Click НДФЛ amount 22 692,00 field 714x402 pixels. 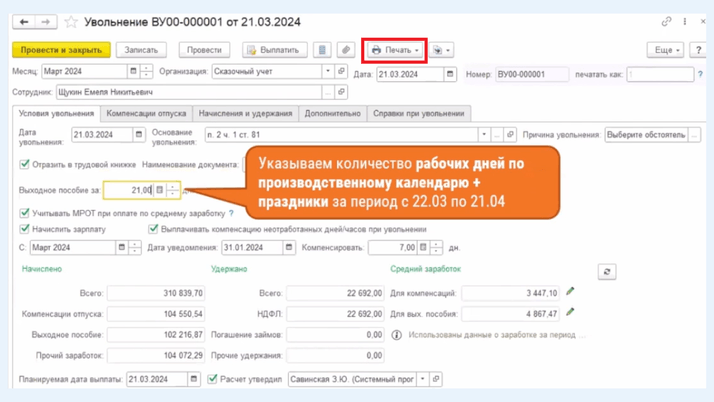(335, 314)
